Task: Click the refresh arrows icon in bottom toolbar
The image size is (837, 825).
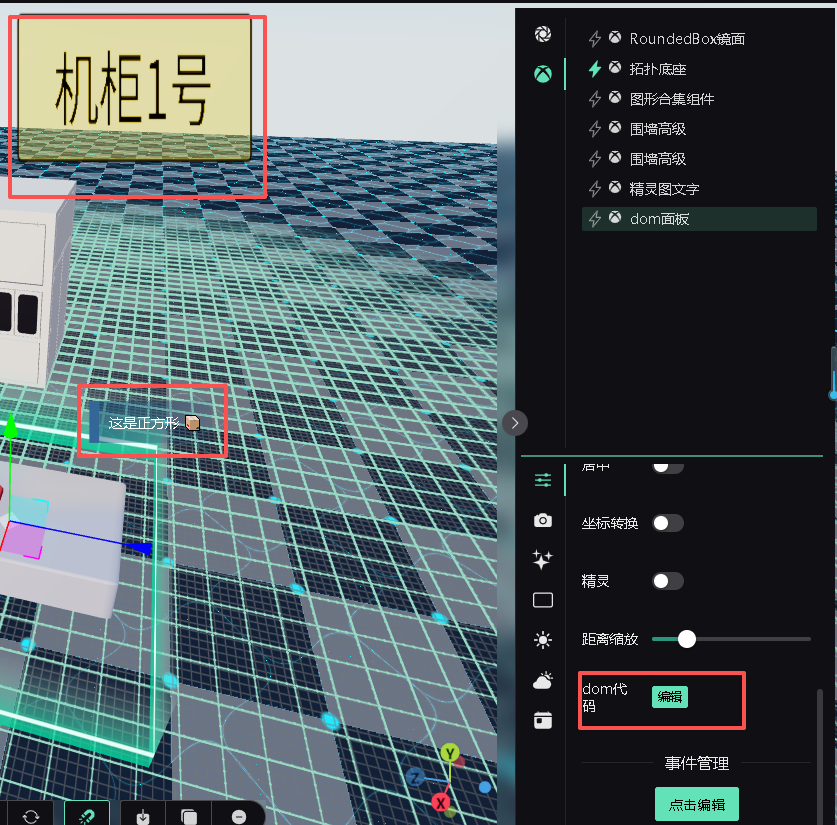Action: (31, 816)
